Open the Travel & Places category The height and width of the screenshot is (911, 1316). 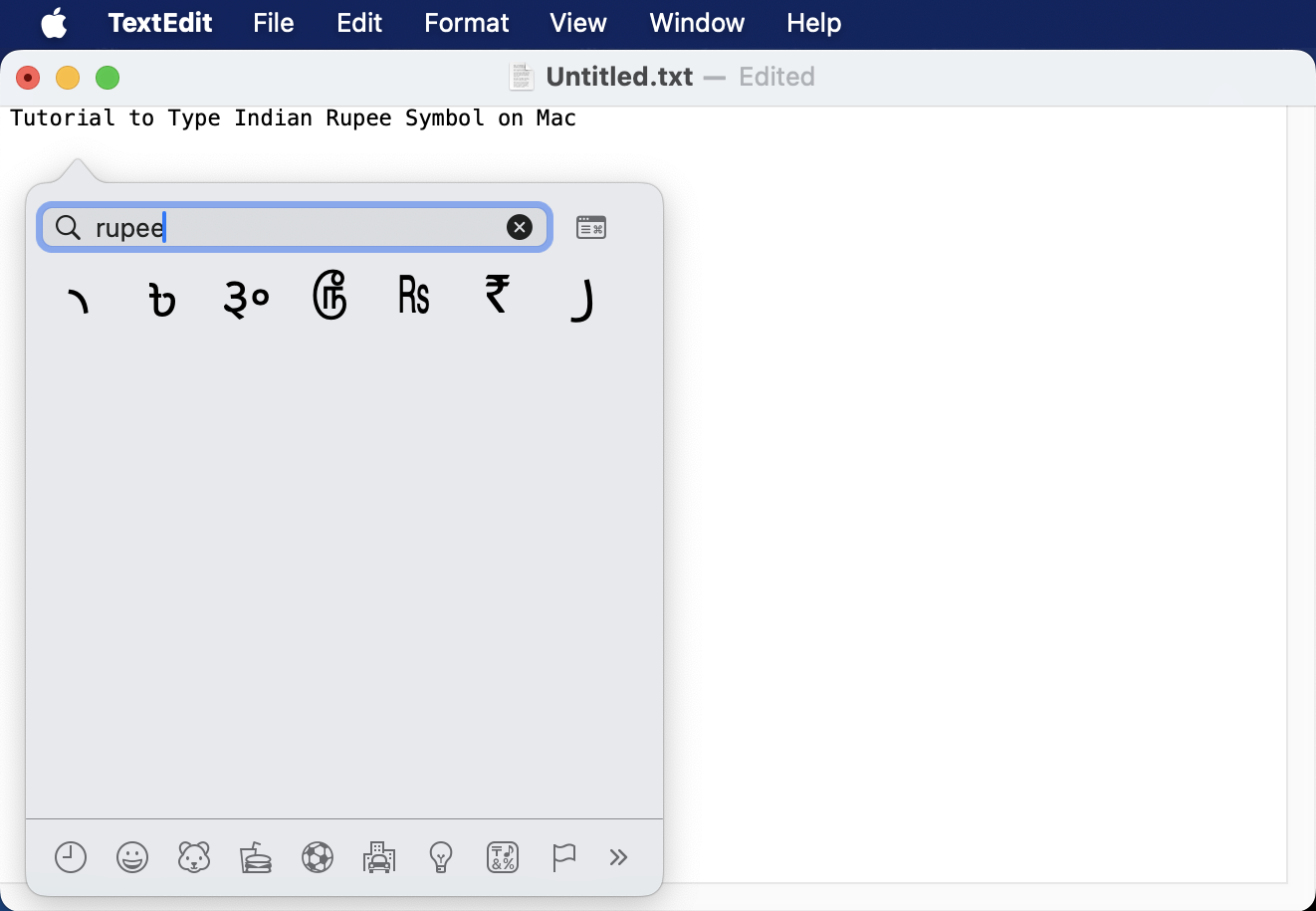[379, 857]
